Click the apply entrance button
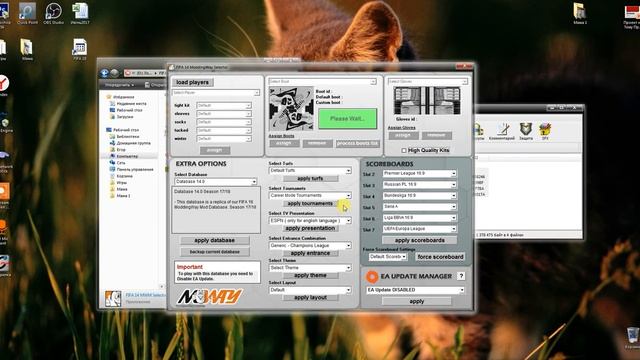This screenshot has width=640, height=360. click(x=310, y=253)
